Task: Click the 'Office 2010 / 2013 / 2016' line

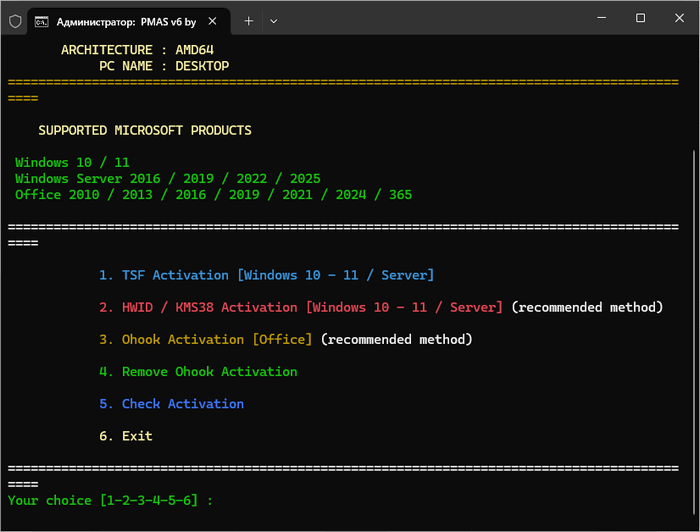Action: pyautogui.click(x=213, y=195)
